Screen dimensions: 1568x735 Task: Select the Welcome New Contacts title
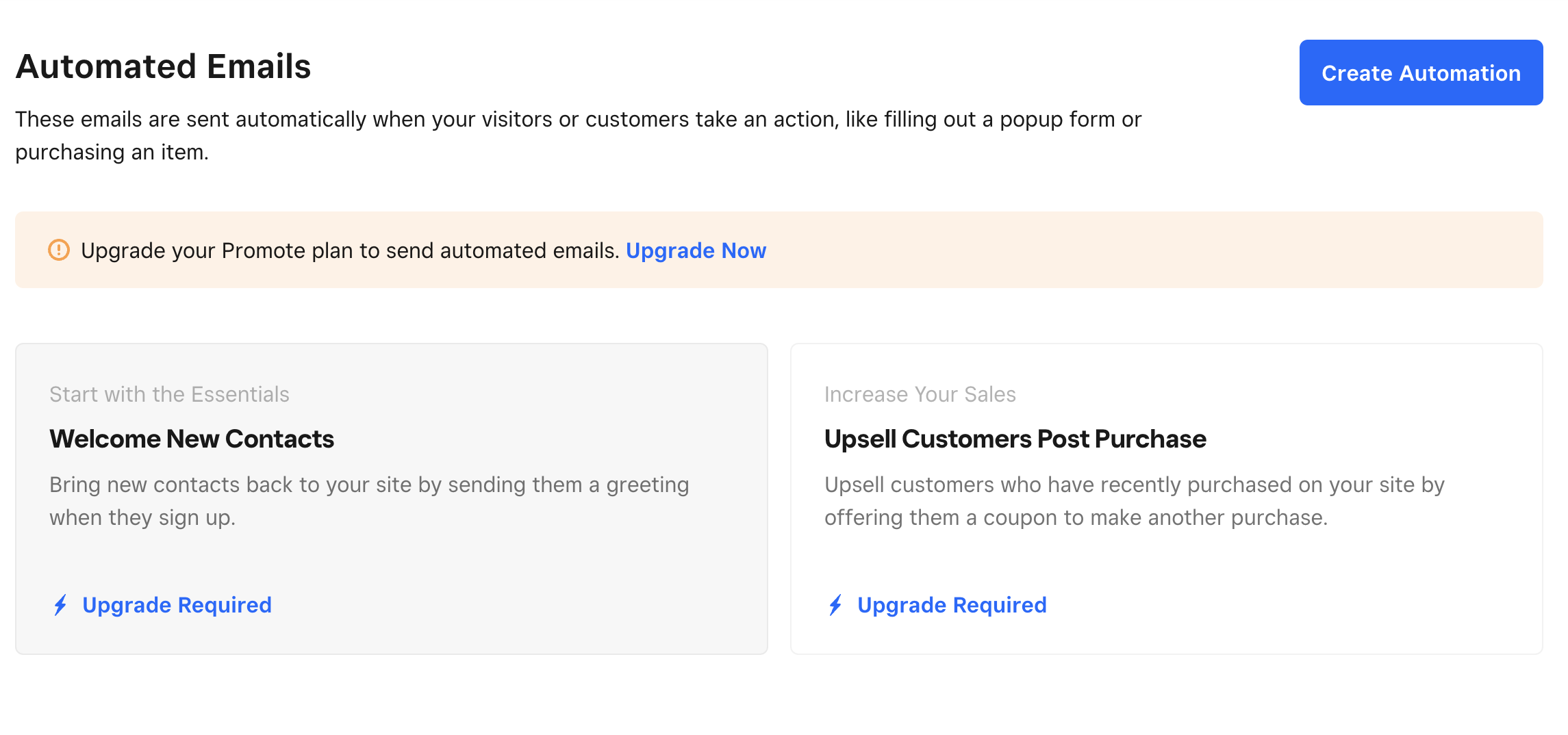192,439
